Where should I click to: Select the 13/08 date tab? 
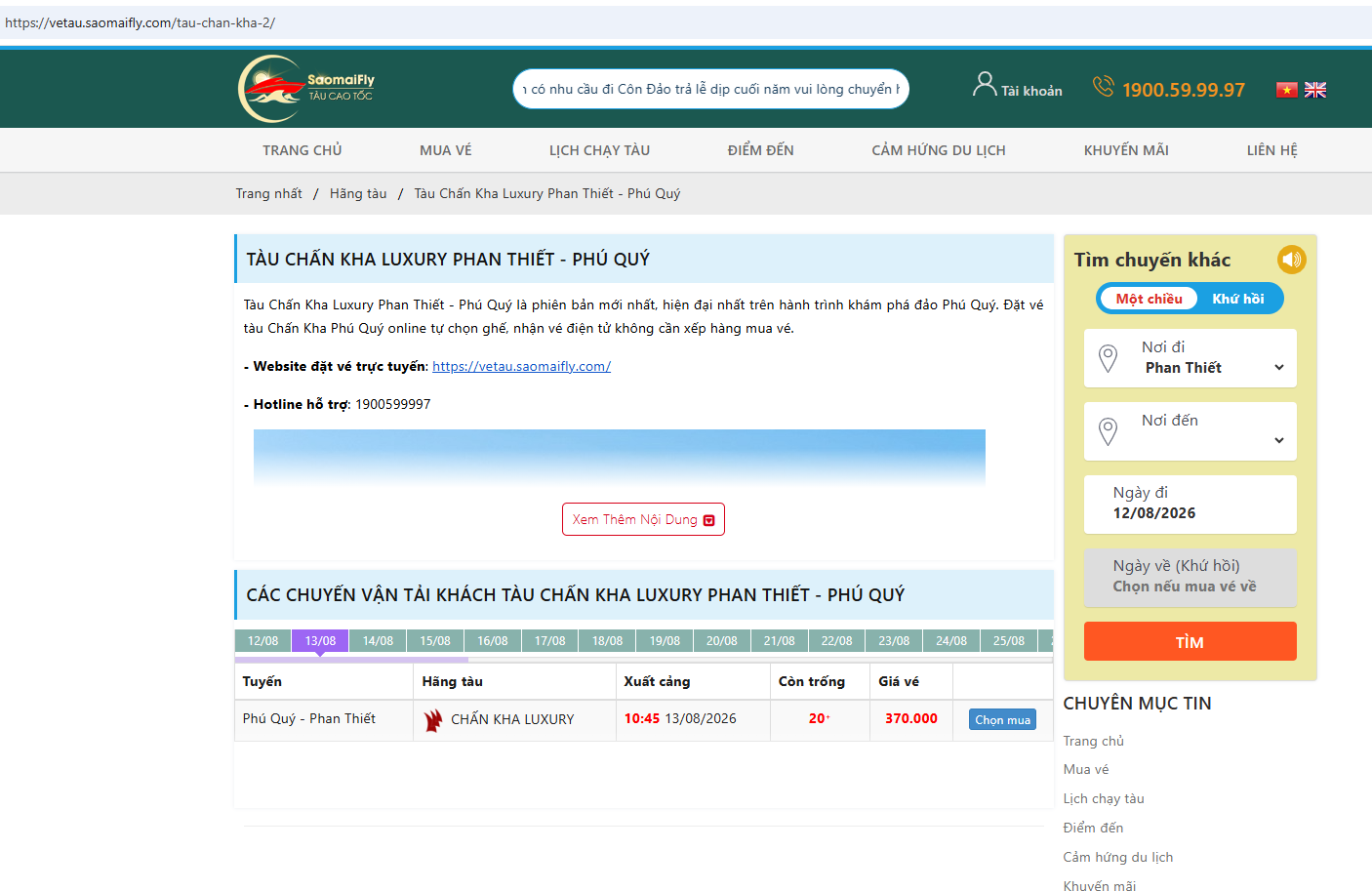coord(320,641)
